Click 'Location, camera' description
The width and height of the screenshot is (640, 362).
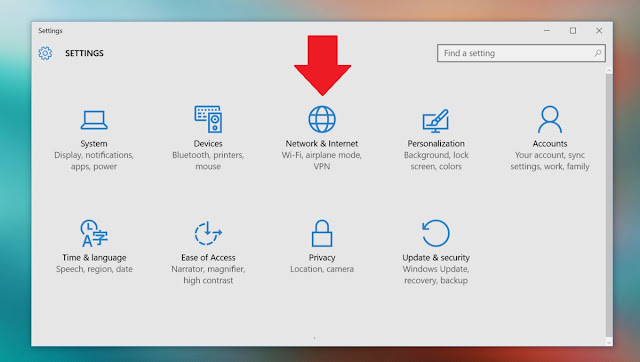click(322, 269)
